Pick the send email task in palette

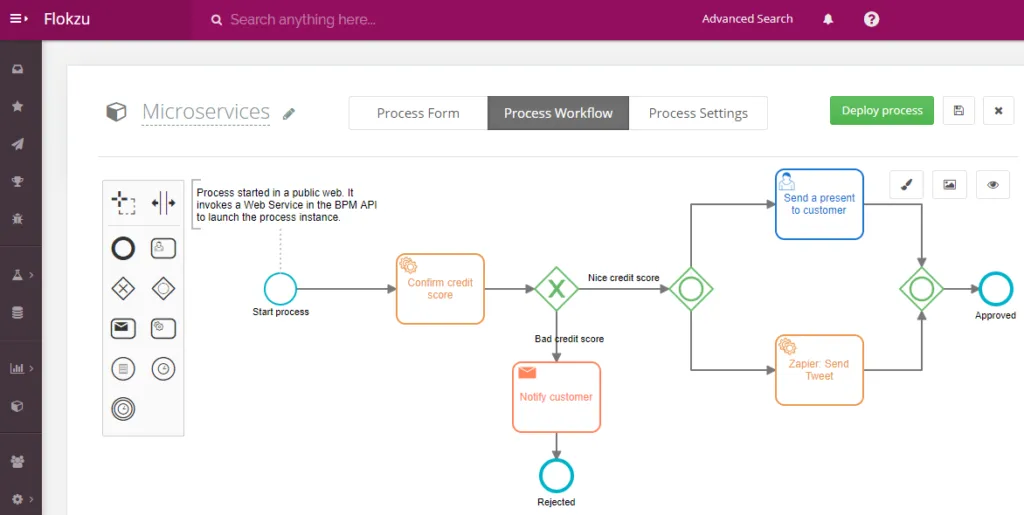coord(123,328)
